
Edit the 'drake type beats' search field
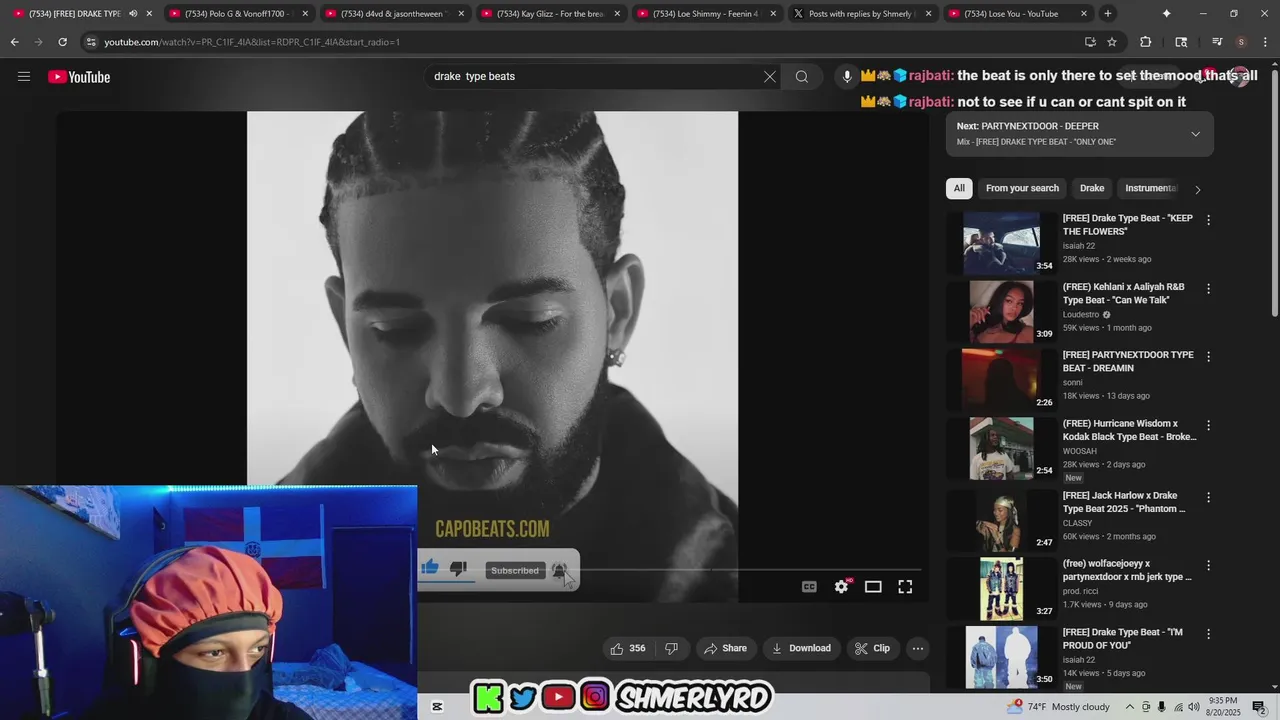pyautogui.click(x=595, y=77)
